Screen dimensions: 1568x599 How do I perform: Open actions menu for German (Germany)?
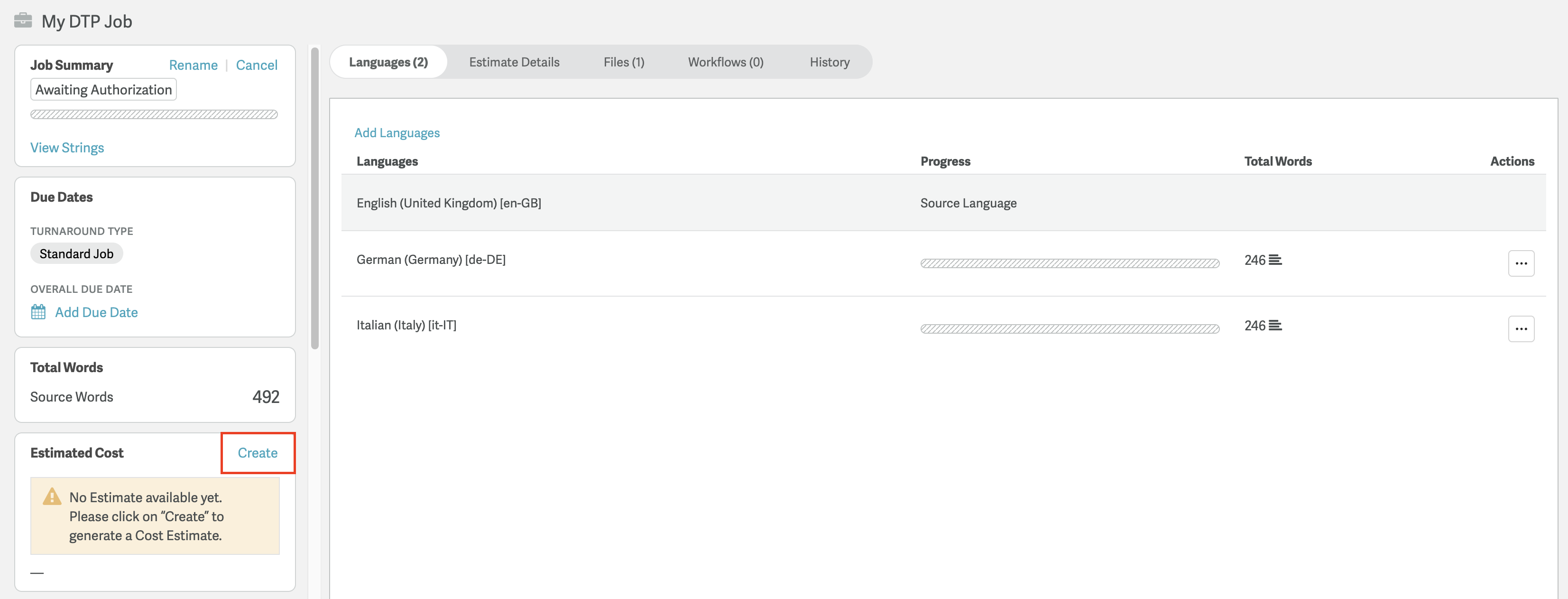click(1521, 263)
